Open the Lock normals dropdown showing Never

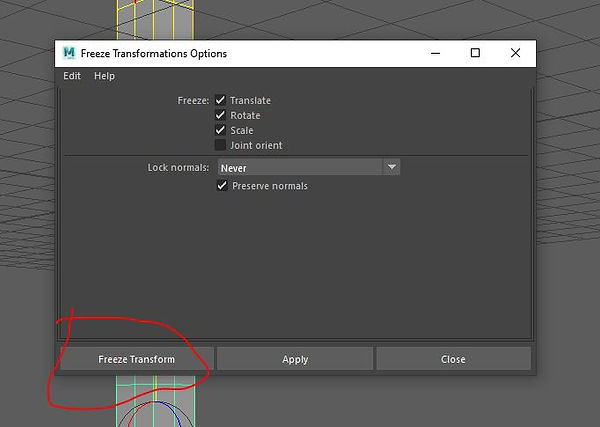(x=309, y=168)
